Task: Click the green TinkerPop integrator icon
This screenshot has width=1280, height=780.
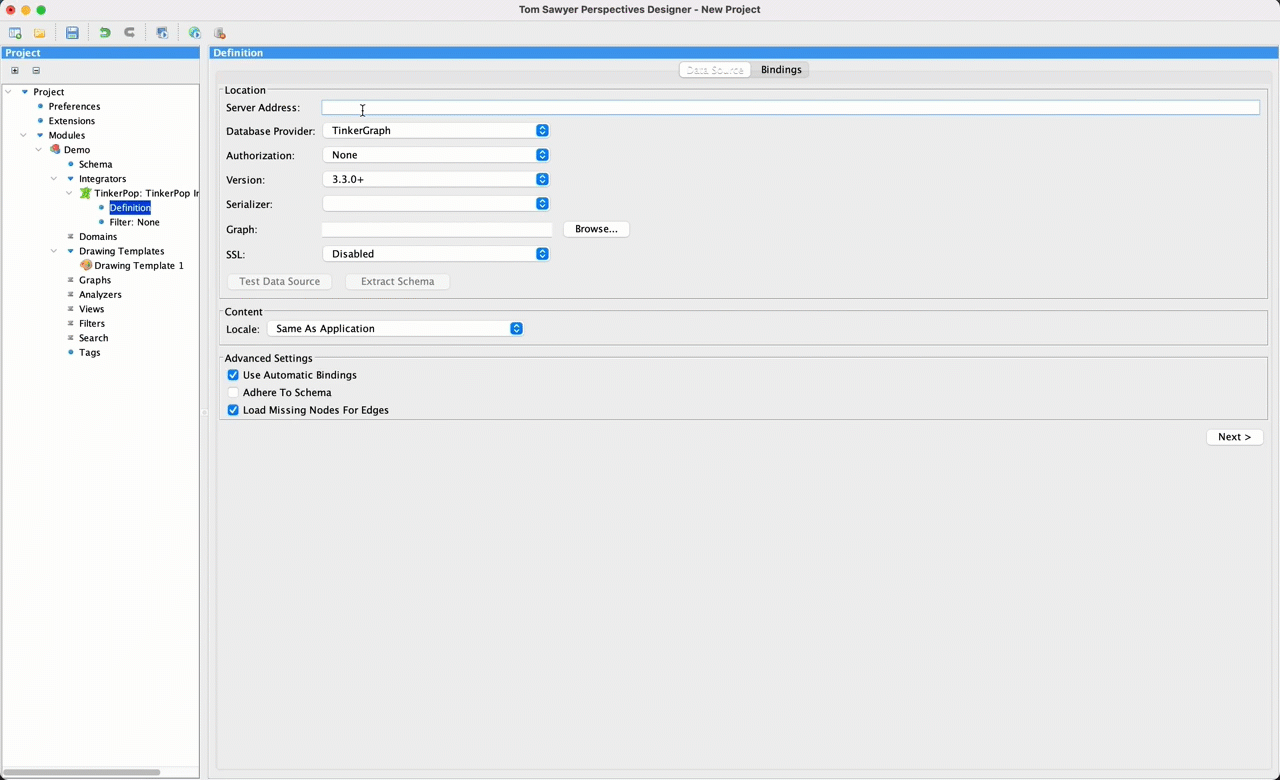Action: click(85, 193)
